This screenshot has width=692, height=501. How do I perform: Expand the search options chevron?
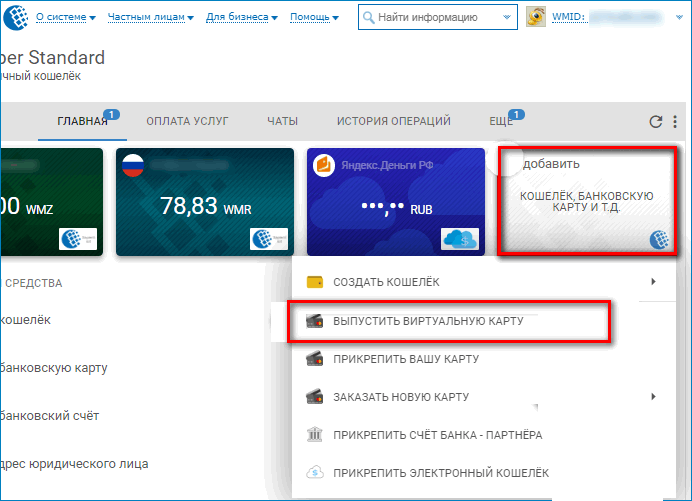(x=507, y=17)
